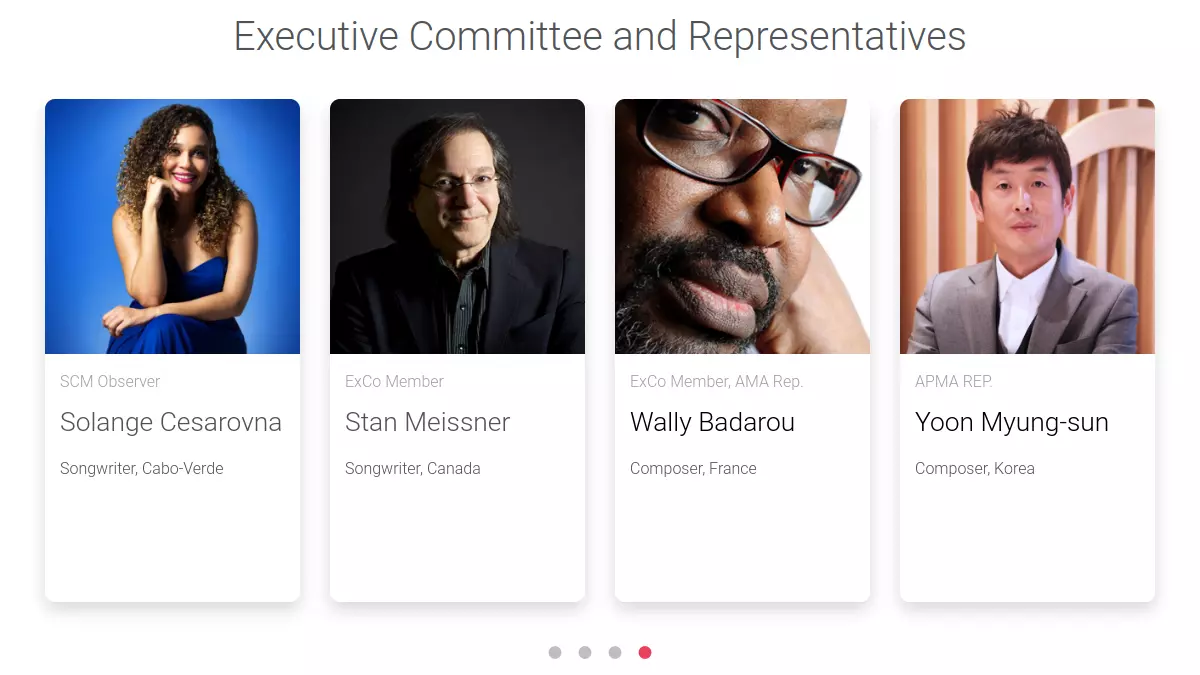Select the second carousel pagination dot
The height and width of the screenshot is (675, 1200).
tap(585, 653)
